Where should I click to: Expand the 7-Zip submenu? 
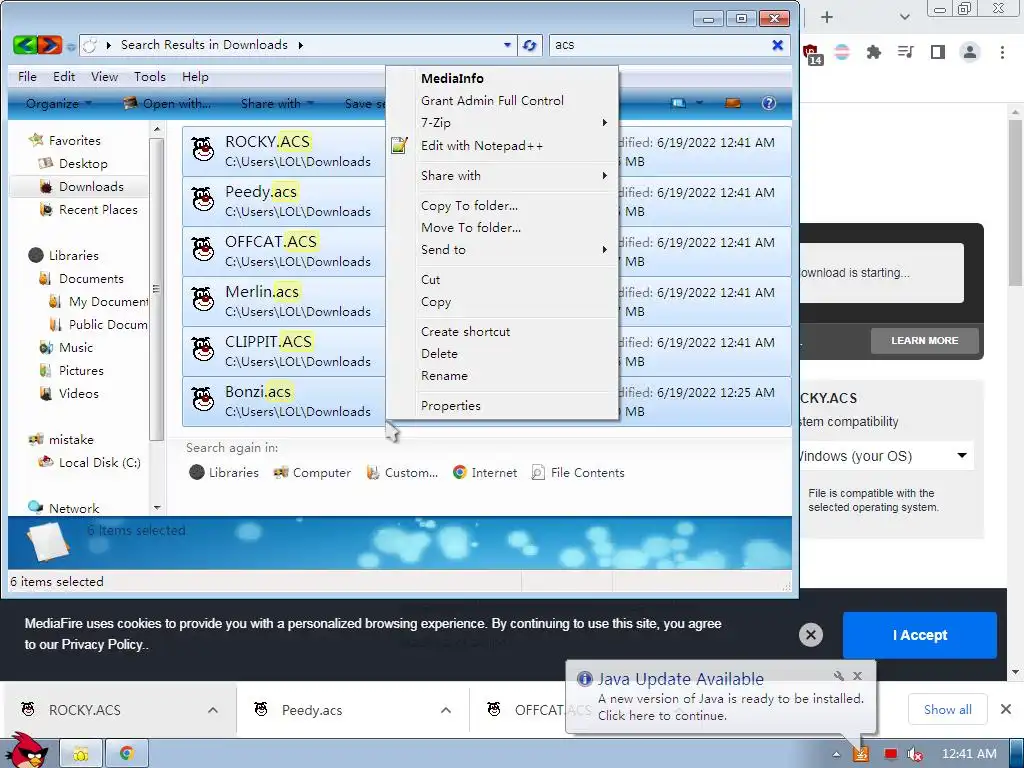coord(502,122)
